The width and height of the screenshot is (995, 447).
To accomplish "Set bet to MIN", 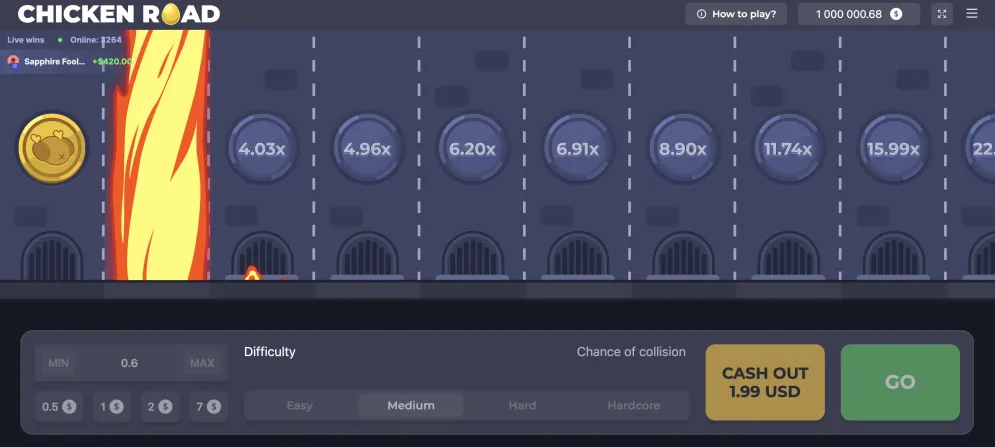I will click(59, 363).
